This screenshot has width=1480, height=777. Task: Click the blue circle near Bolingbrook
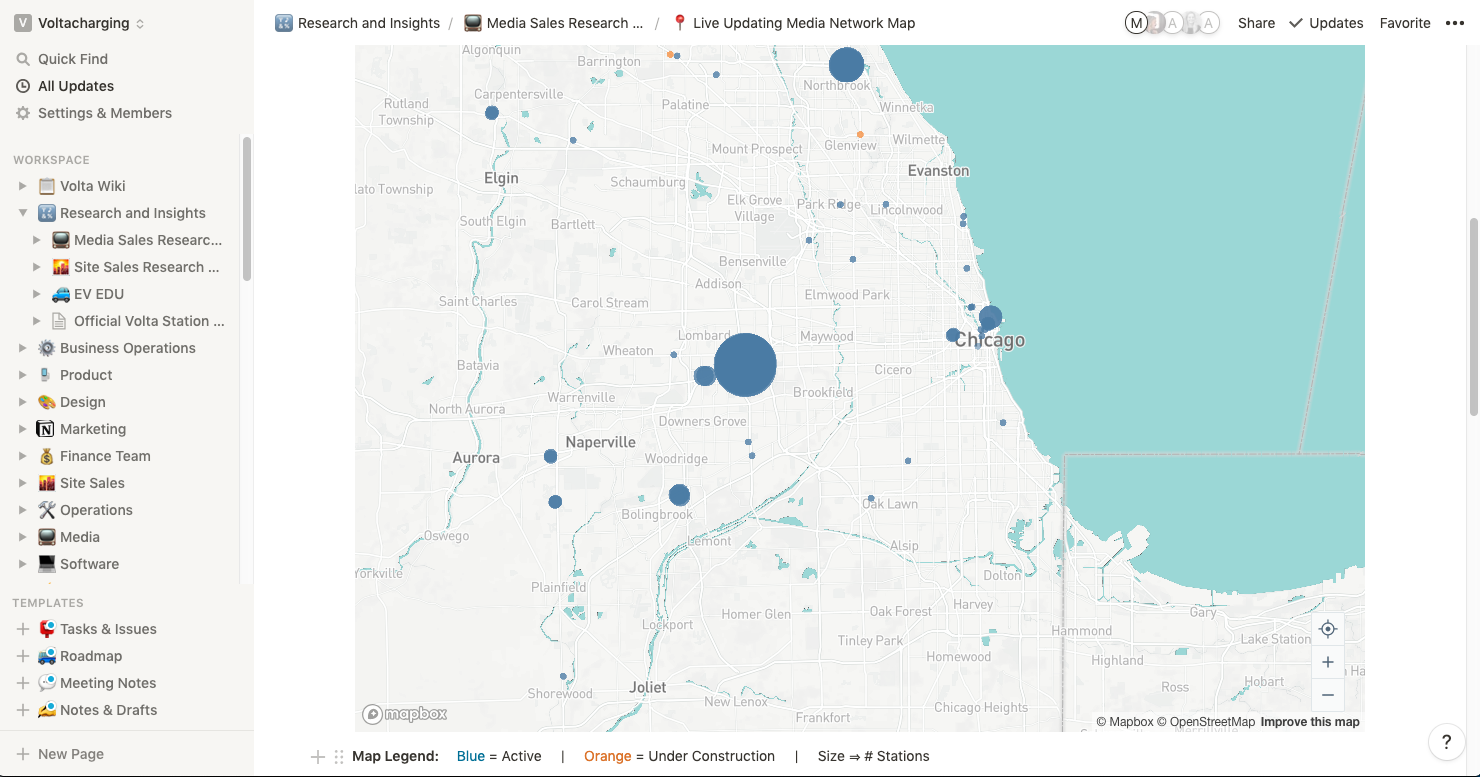[x=679, y=495]
